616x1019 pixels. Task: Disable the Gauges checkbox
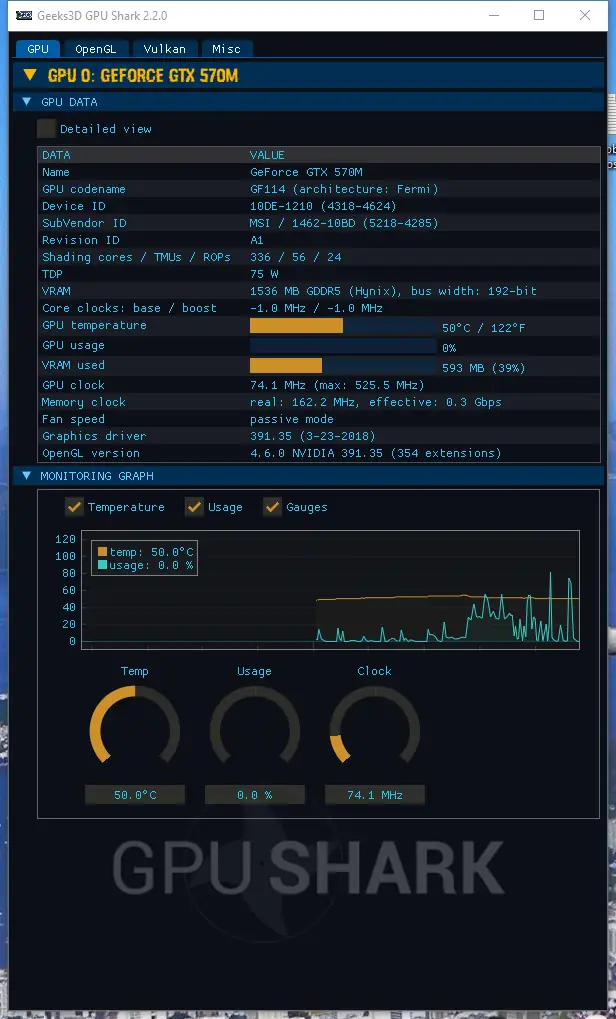pyautogui.click(x=272, y=507)
